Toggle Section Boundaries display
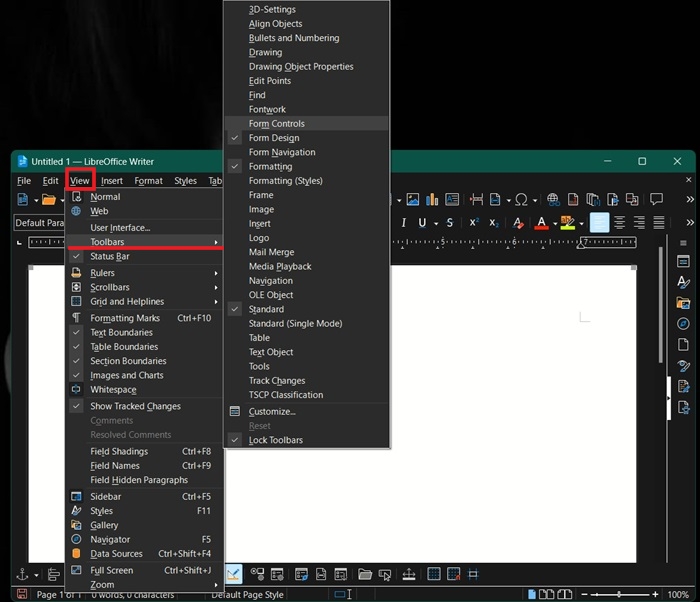The height and width of the screenshot is (602, 700). point(145,361)
